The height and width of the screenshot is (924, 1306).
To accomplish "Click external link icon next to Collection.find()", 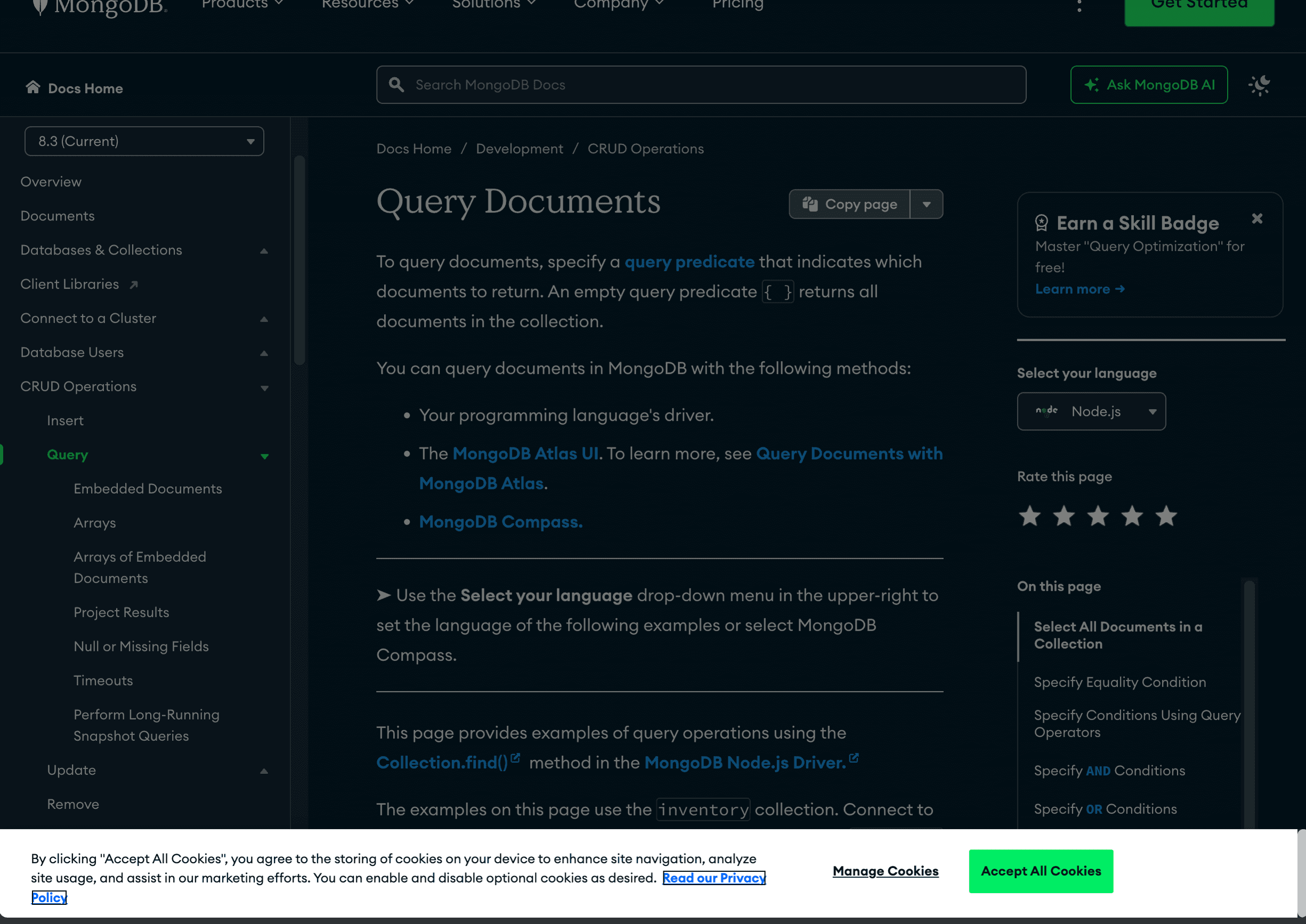I will [x=515, y=758].
